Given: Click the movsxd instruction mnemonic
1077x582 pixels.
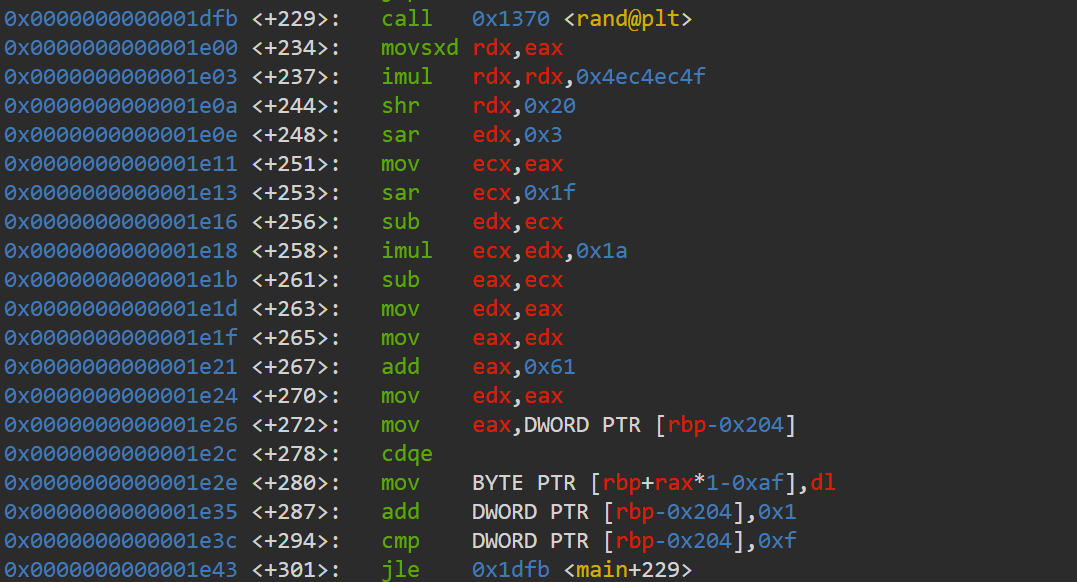Looking at the screenshot, I should point(420,47).
